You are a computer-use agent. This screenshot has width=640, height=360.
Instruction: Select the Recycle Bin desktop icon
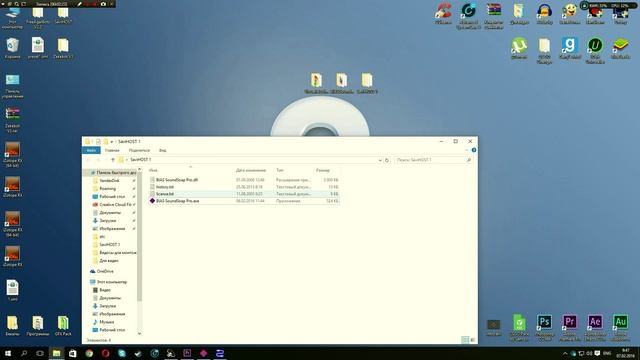click(12, 48)
